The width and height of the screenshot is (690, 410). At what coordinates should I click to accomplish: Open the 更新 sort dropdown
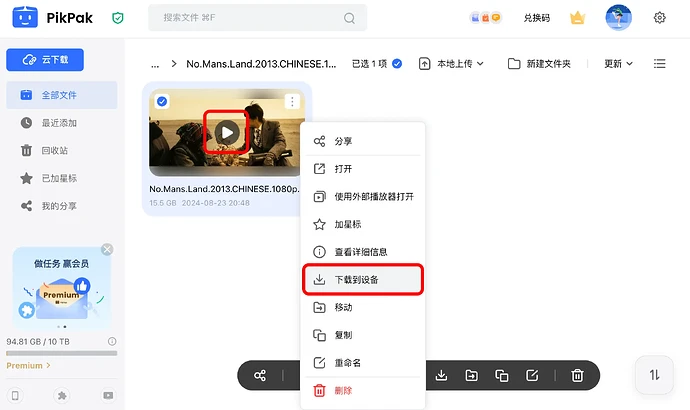pos(618,64)
